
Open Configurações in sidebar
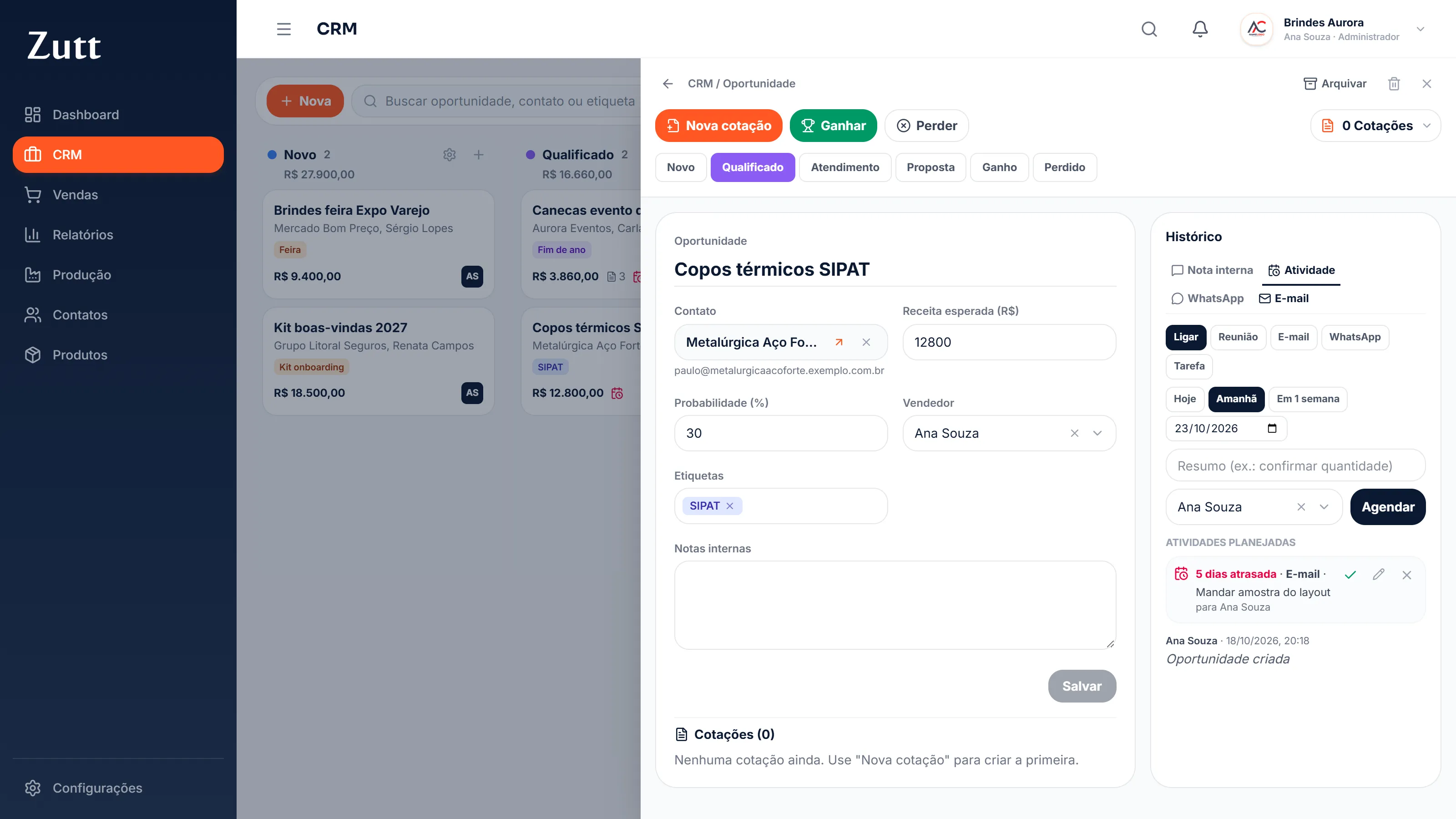coord(118,788)
